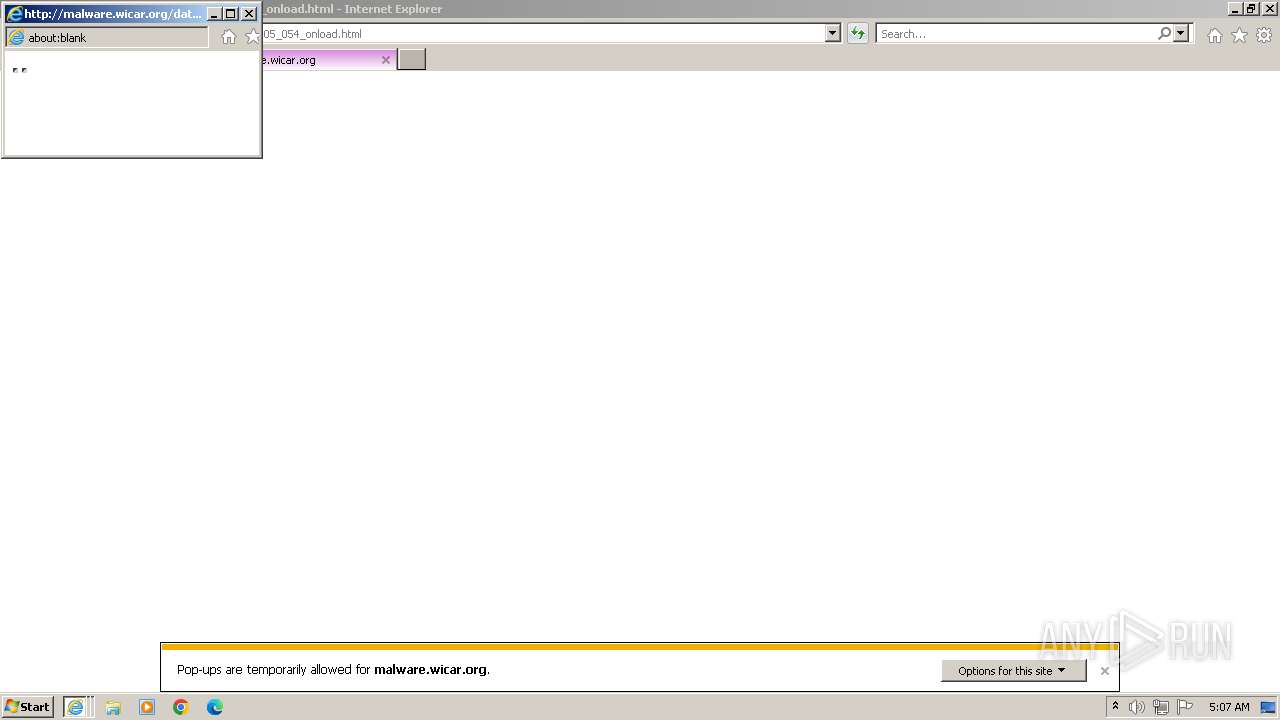Minimize the small popup window
The image size is (1280, 720).
214,14
